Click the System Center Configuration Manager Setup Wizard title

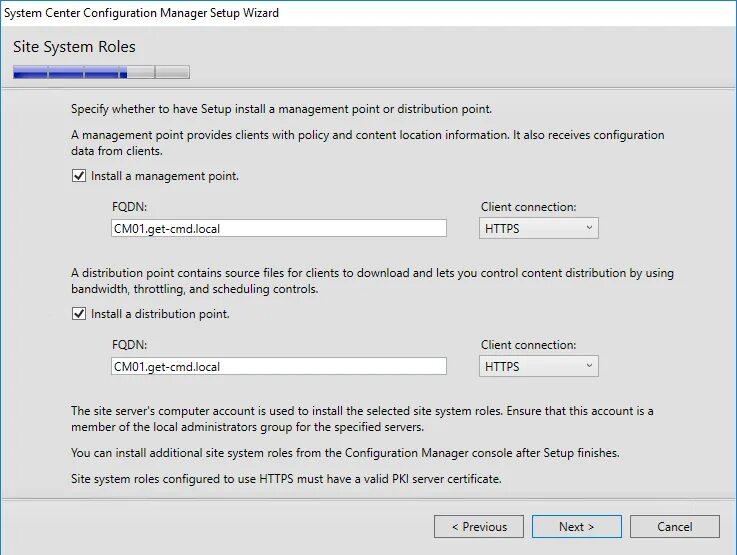point(141,13)
